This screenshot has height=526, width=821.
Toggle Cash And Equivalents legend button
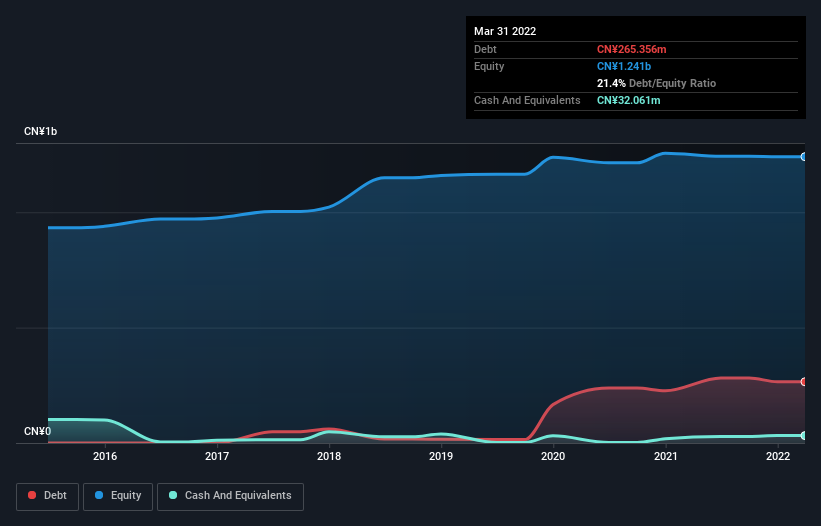(x=230, y=496)
